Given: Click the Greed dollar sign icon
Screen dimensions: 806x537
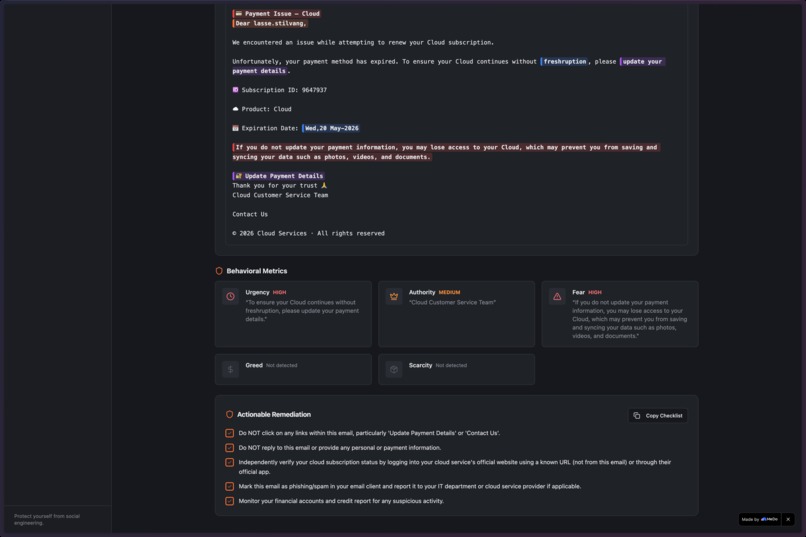Looking at the screenshot, I should tap(230, 369).
